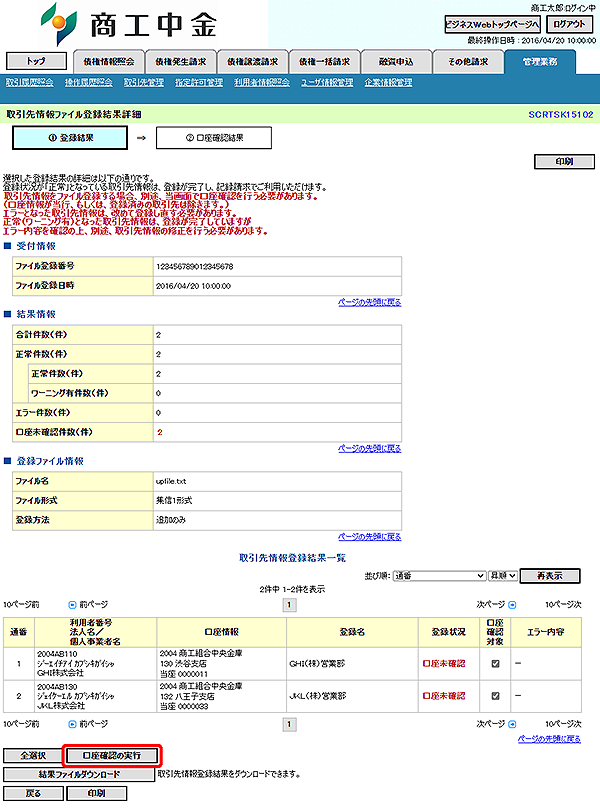Open 指定許可管理 submenu link
This screenshot has height=809, width=600.
199,83
